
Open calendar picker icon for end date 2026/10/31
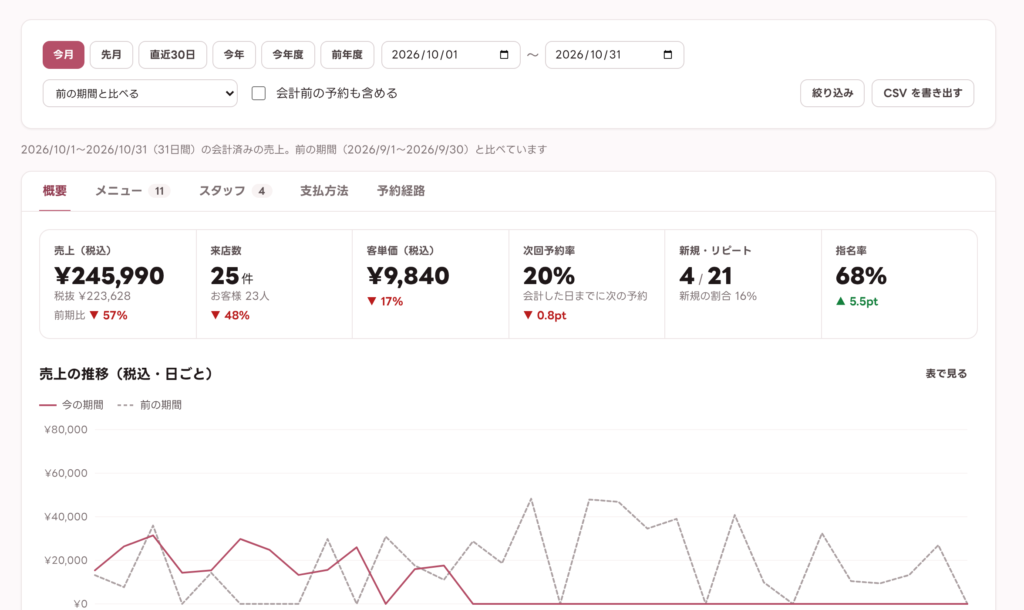667,55
